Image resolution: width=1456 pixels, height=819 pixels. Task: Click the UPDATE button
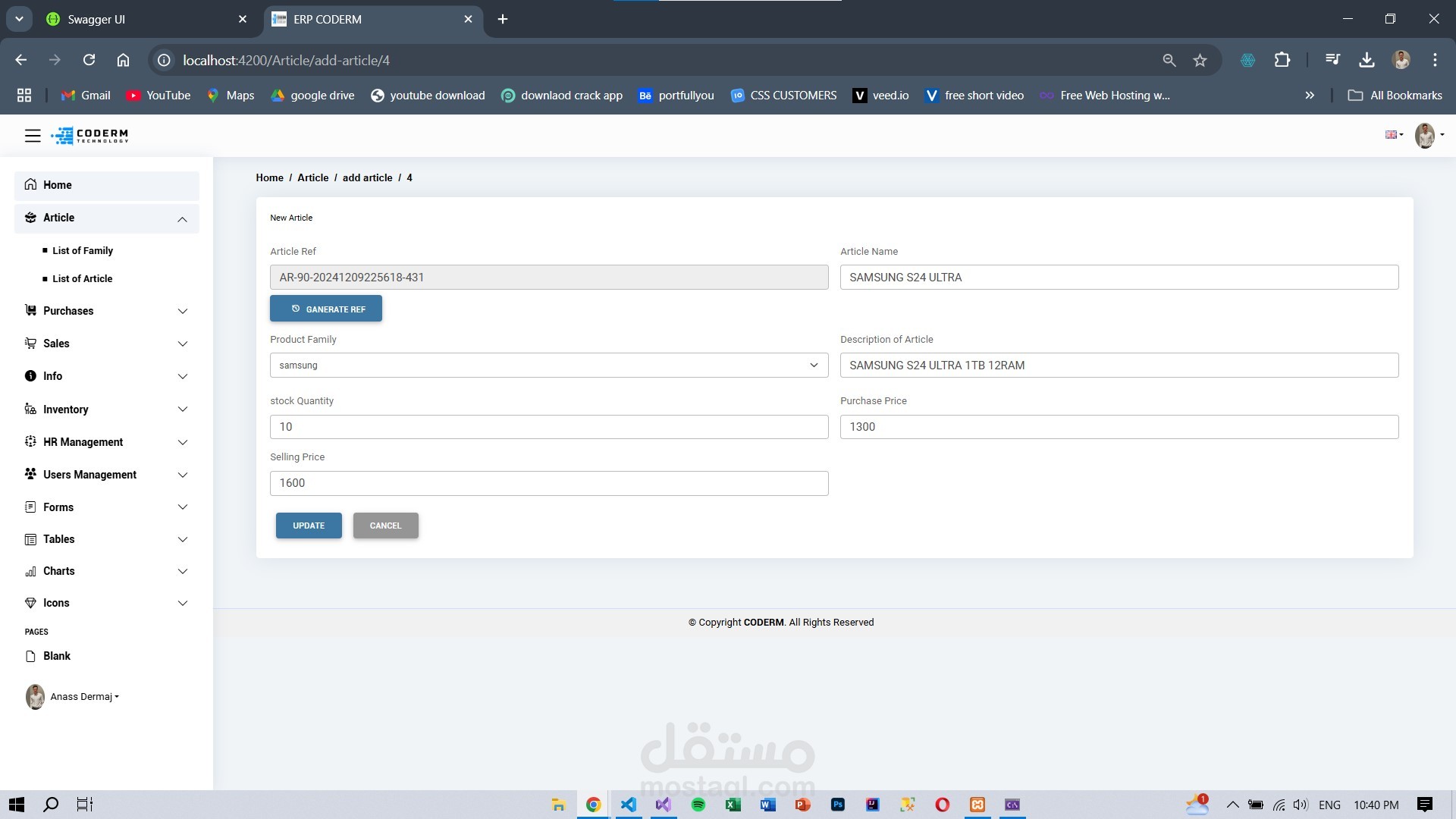click(x=309, y=526)
